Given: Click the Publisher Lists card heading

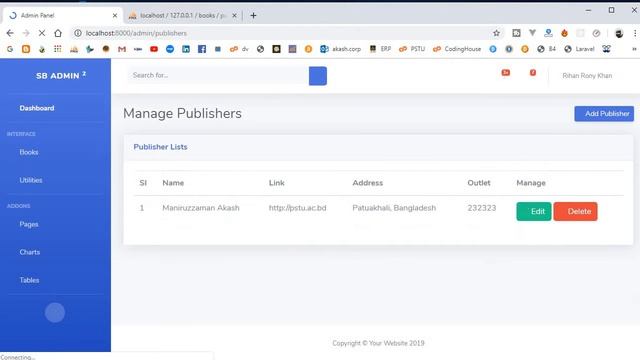Looking at the screenshot, I should pos(160,147).
